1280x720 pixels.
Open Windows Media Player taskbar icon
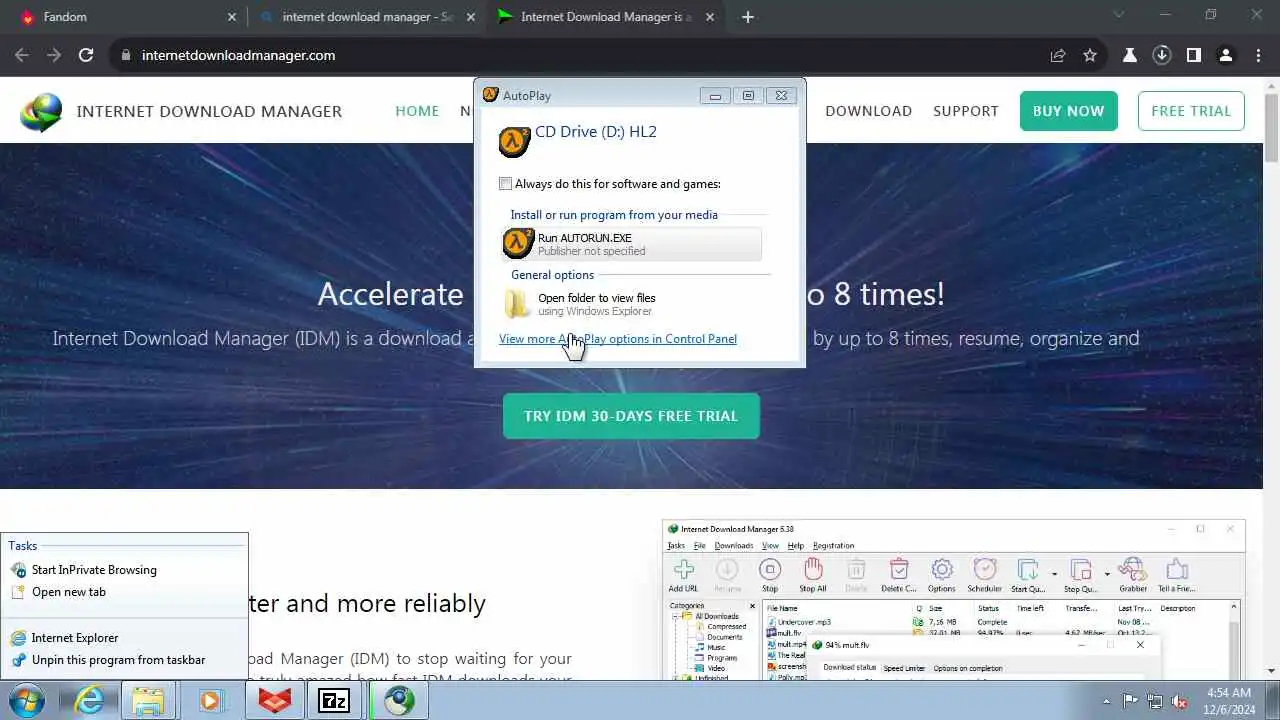click(211, 700)
